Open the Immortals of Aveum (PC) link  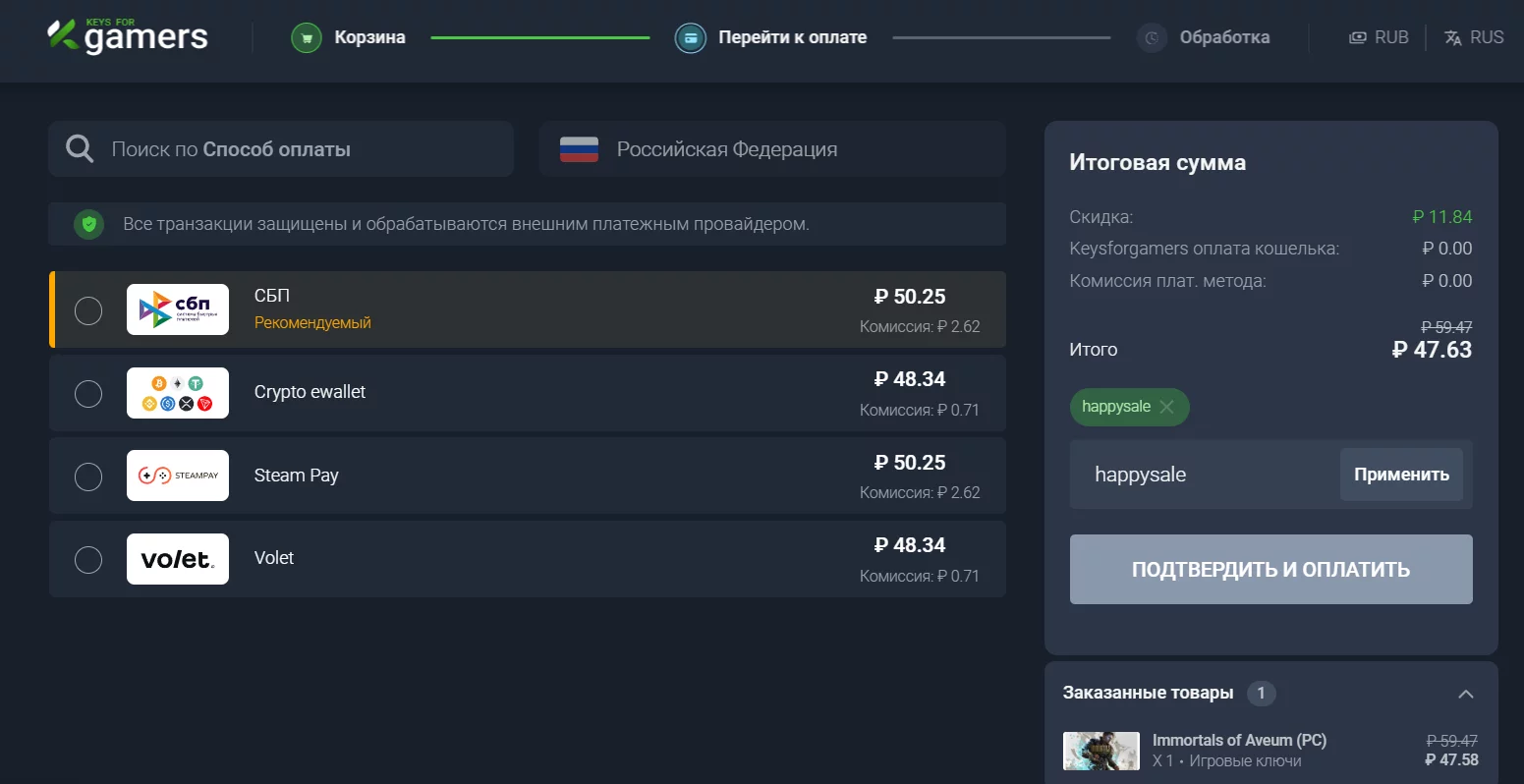pyautogui.click(x=1239, y=741)
